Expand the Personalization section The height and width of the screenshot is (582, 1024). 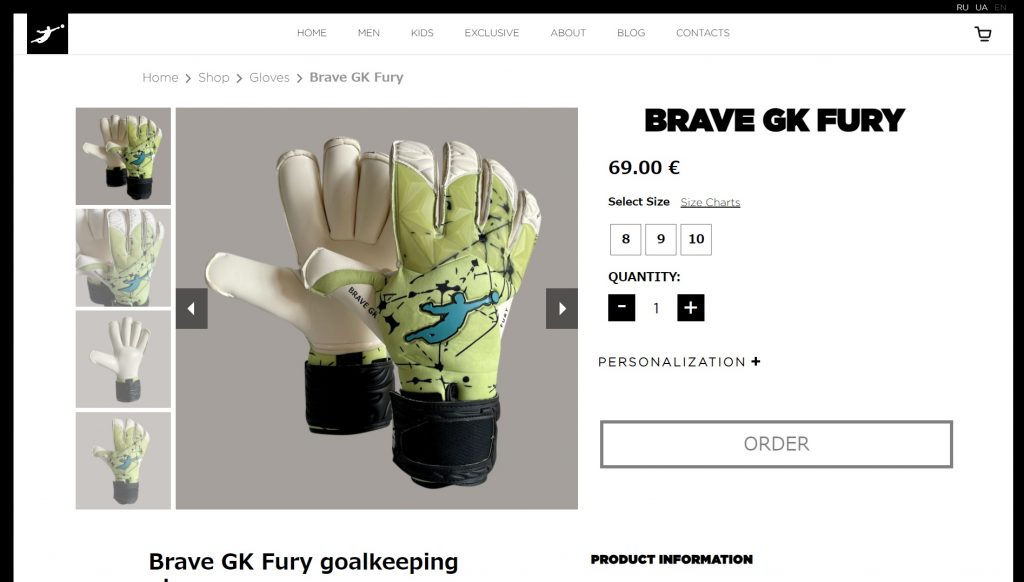679,362
